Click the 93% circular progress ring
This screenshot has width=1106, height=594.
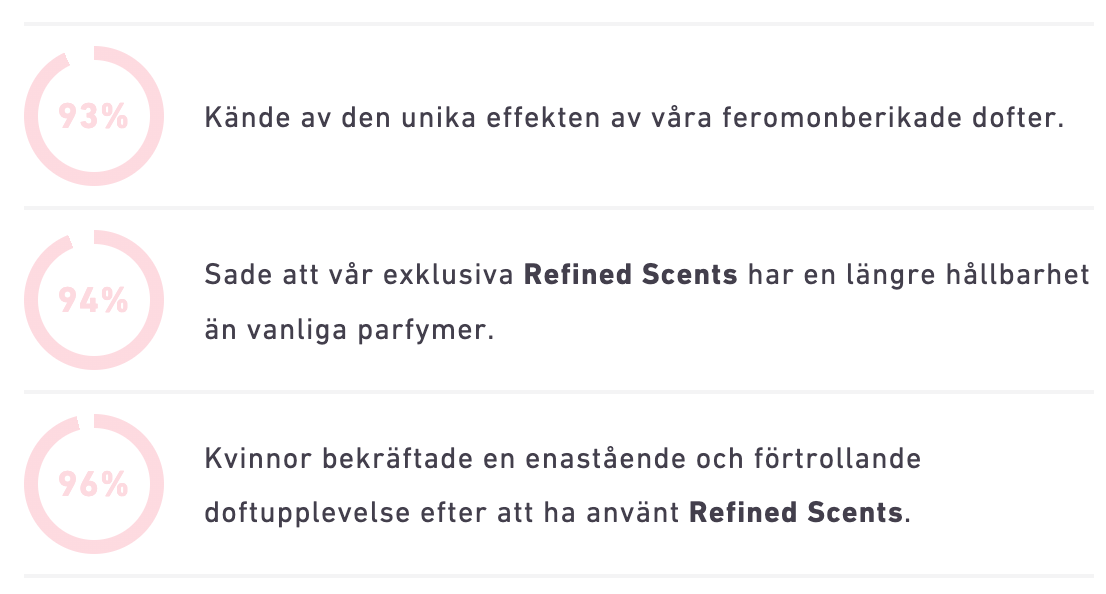click(94, 116)
